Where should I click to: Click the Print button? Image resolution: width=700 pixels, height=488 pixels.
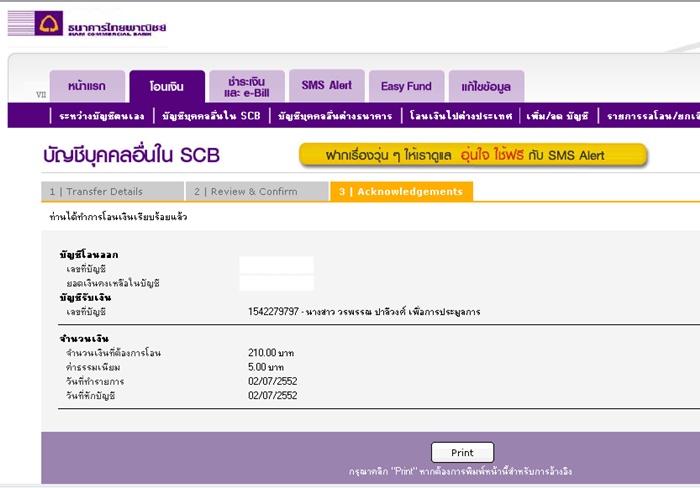click(462, 452)
